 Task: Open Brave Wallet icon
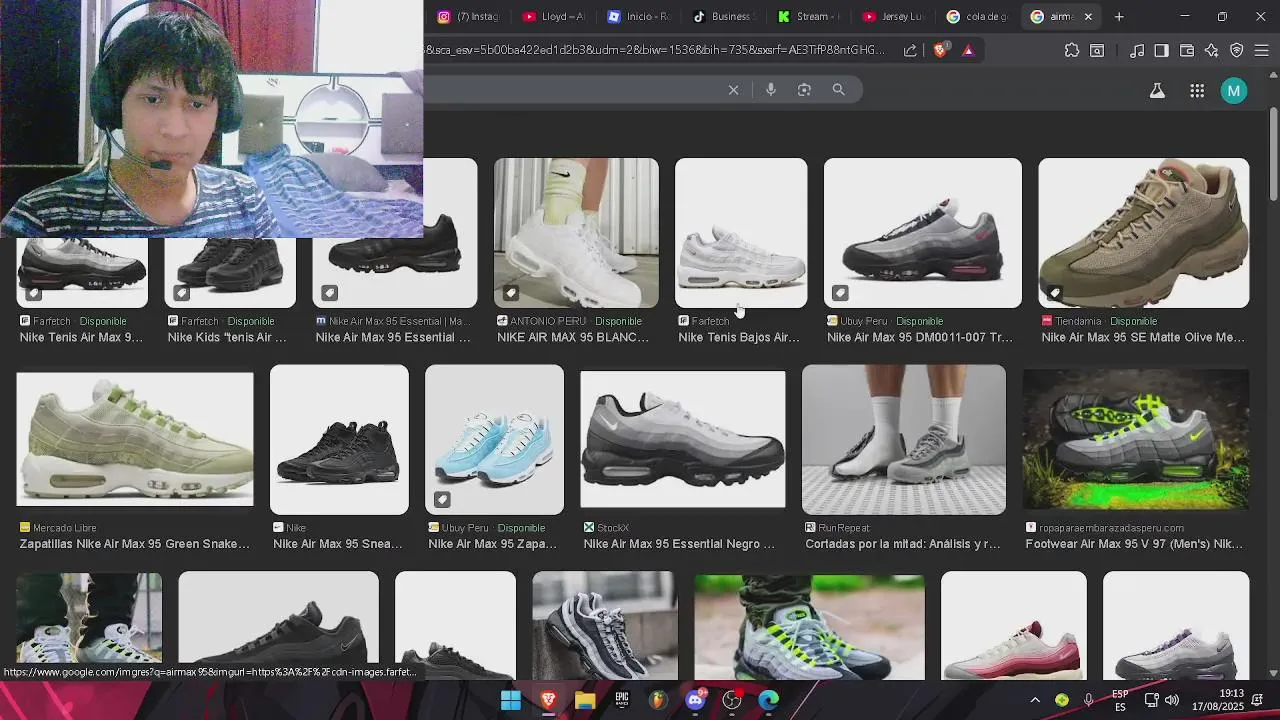[1187, 50]
